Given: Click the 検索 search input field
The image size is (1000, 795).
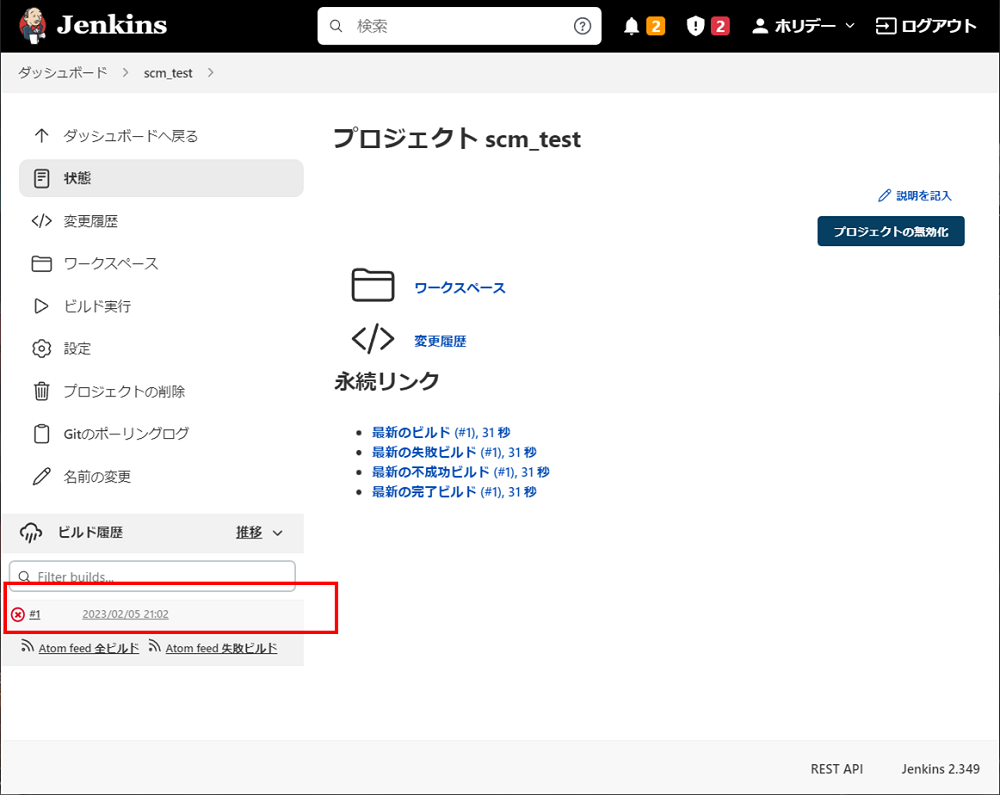Looking at the screenshot, I should [459, 26].
